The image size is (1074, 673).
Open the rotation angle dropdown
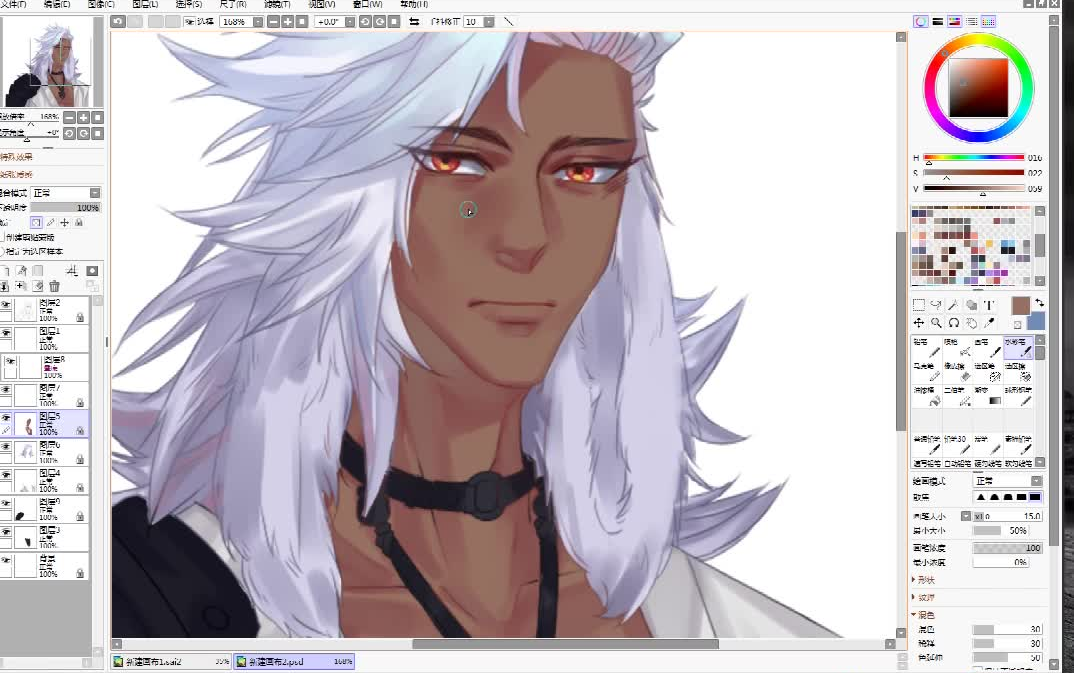pyautogui.click(x=350, y=22)
